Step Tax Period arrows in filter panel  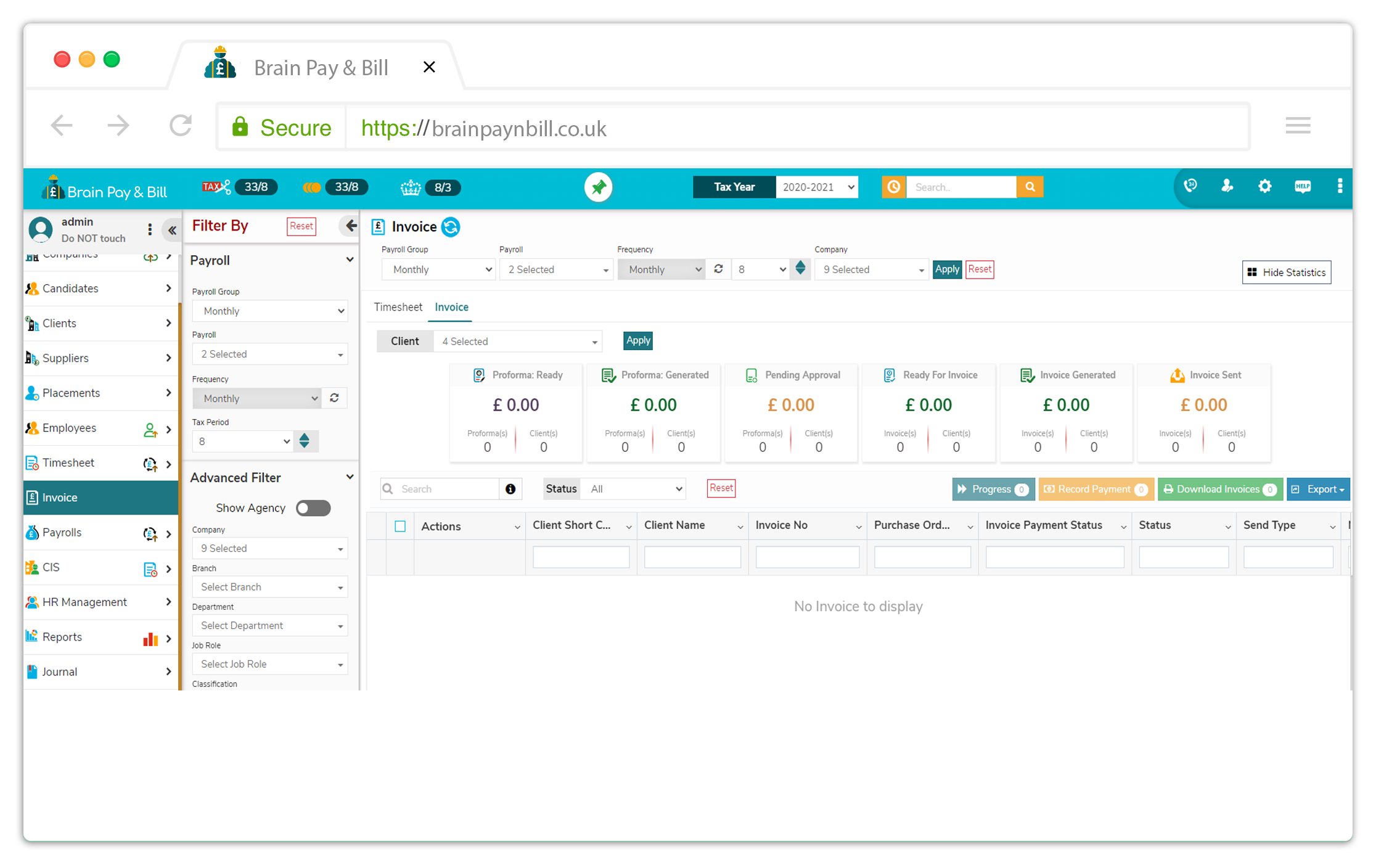tap(305, 441)
